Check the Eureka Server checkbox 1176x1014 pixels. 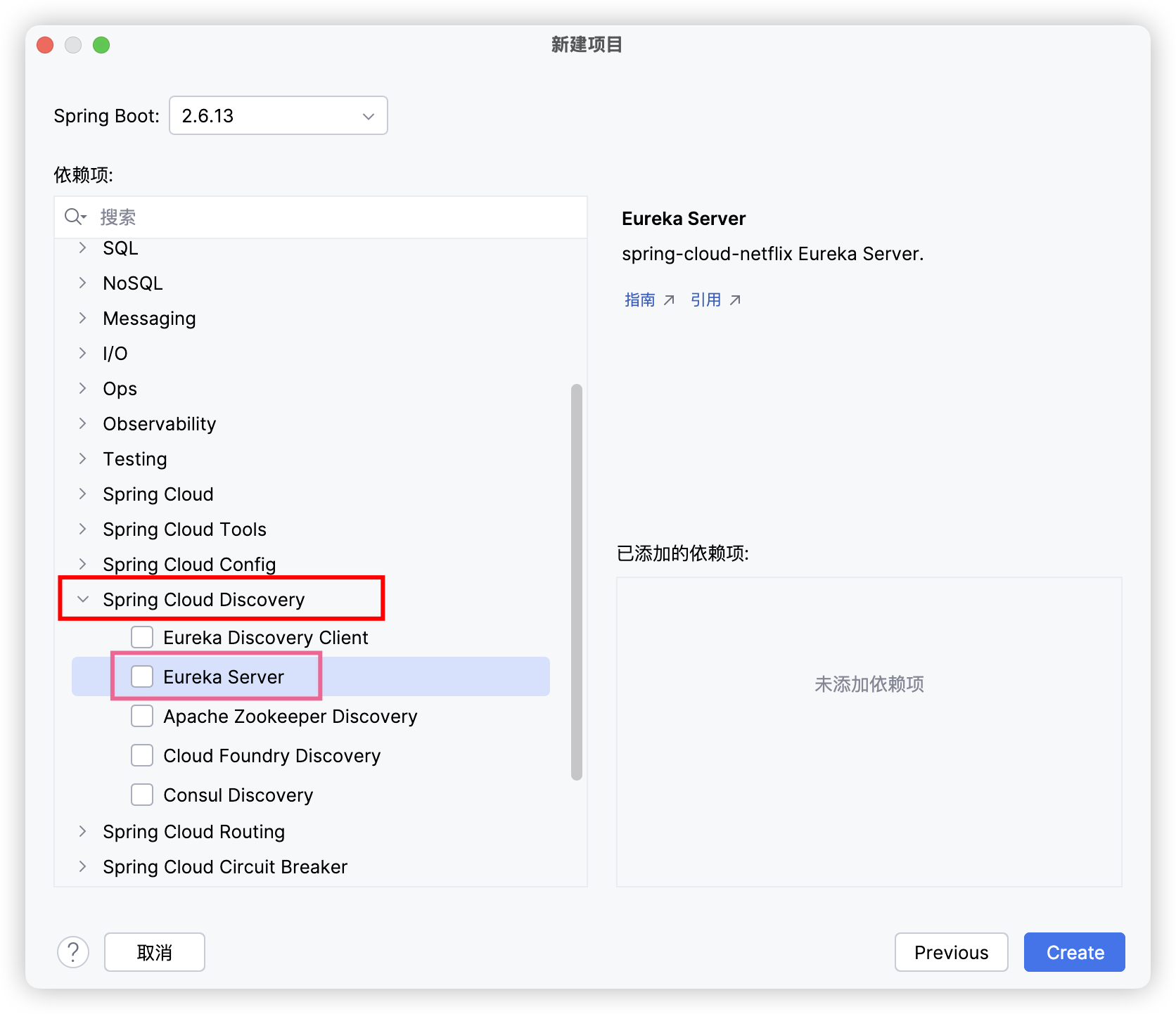(142, 676)
